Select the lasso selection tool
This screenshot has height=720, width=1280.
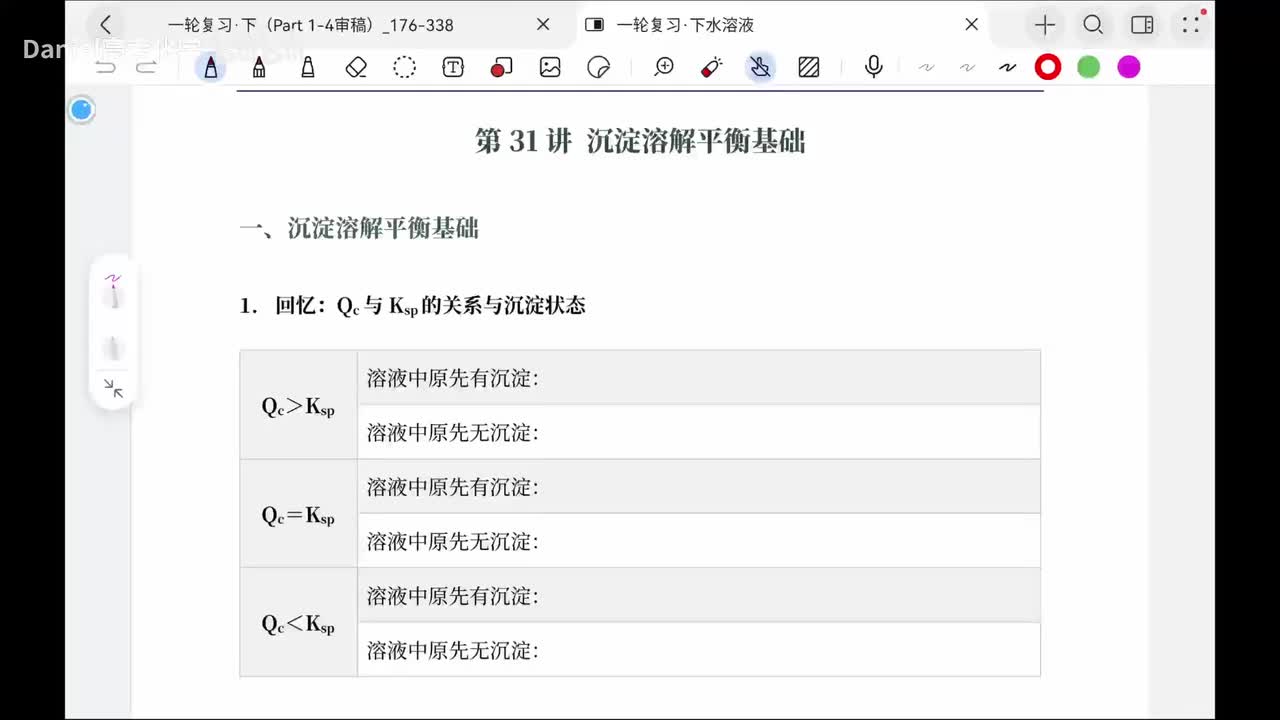(404, 67)
